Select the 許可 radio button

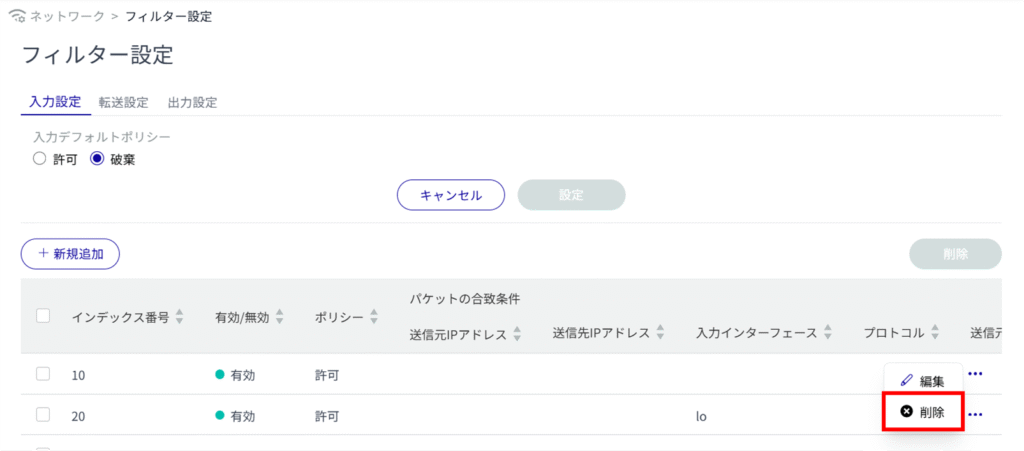click(x=39, y=158)
